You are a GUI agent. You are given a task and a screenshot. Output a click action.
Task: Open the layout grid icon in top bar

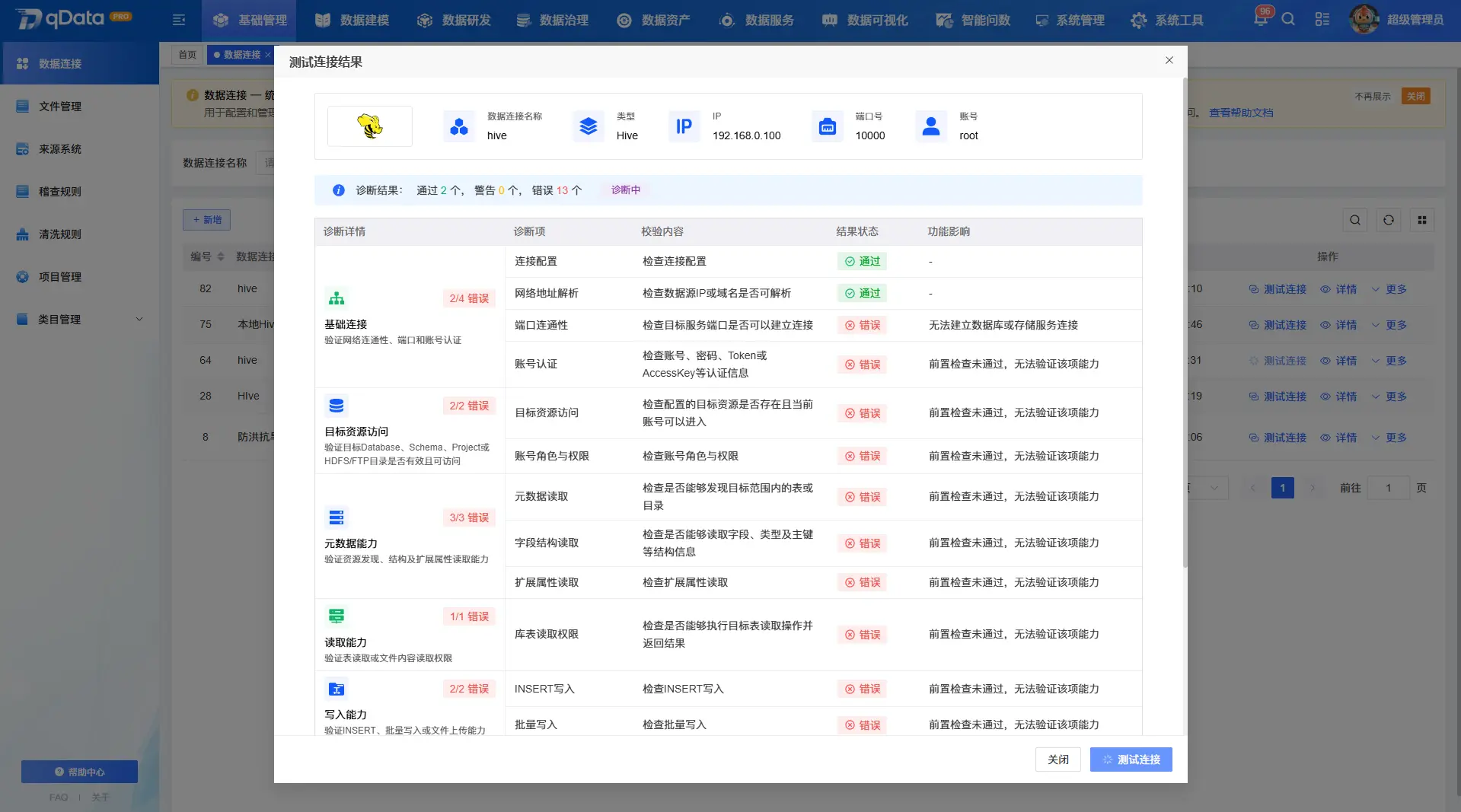[x=1322, y=19]
